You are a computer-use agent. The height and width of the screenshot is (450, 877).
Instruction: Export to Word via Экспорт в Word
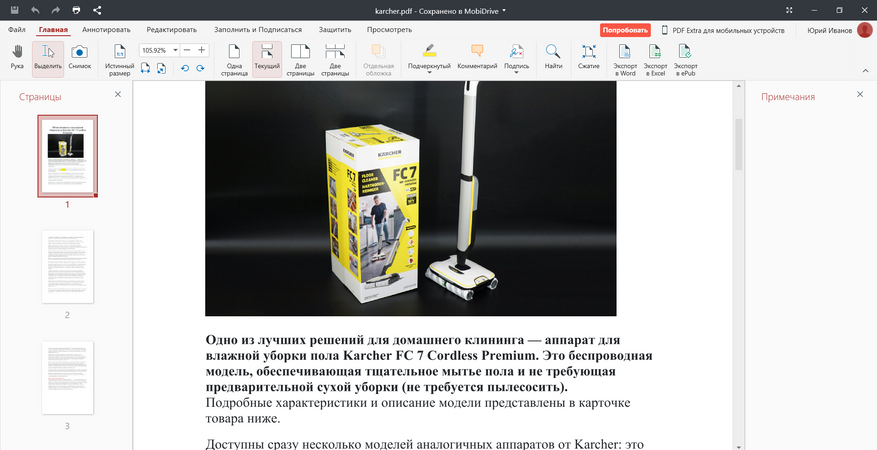pyautogui.click(x=625, y=59)
